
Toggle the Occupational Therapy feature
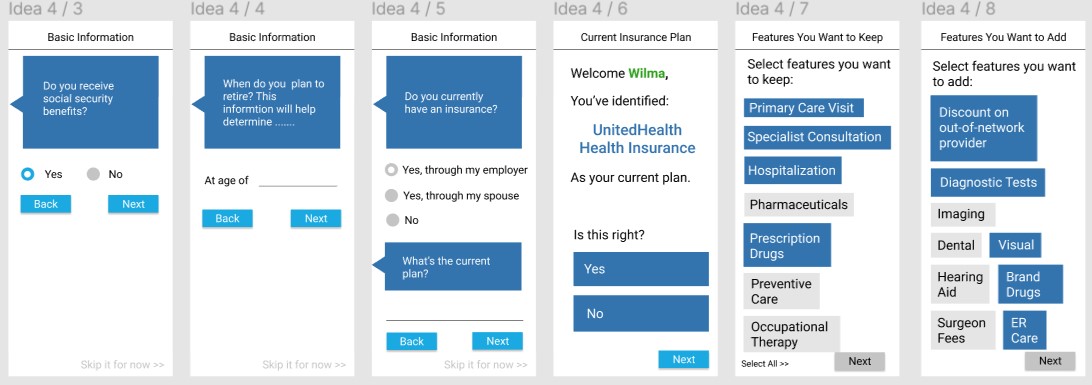click(792, 334)
